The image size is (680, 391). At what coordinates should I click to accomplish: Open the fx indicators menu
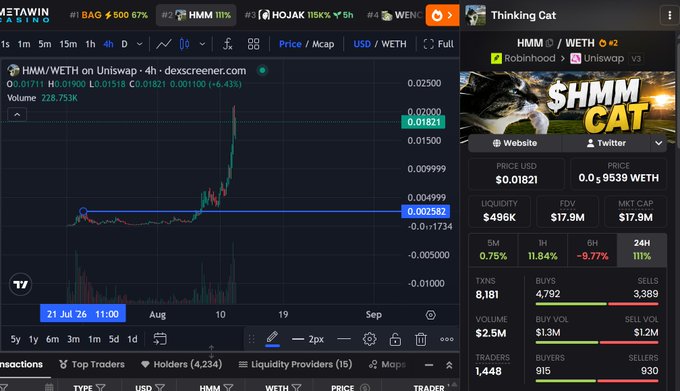(228, 44)
